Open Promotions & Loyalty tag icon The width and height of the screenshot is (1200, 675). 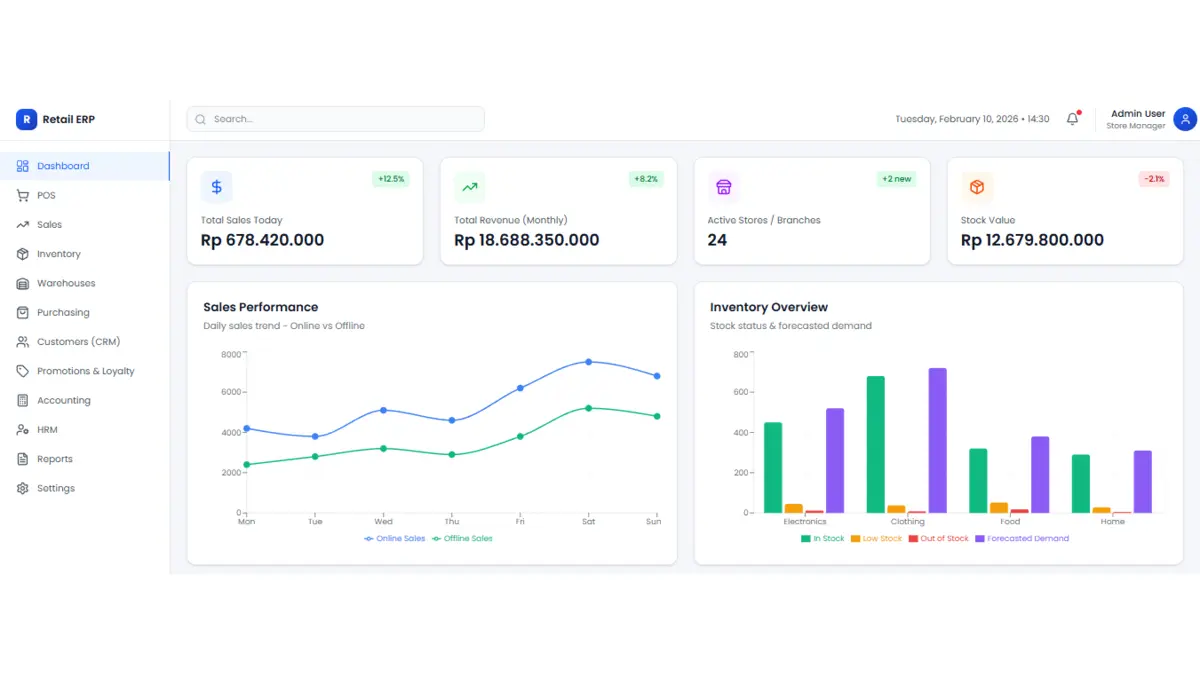[21, 370]
